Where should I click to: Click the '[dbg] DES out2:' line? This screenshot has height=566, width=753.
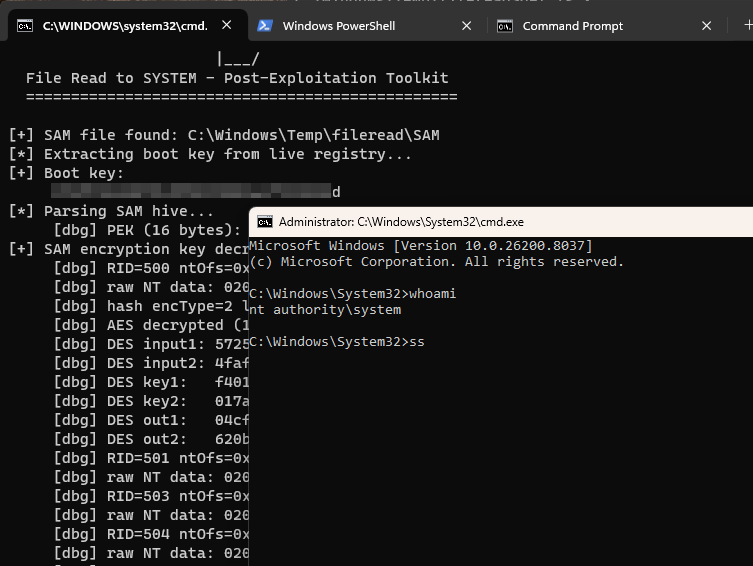pos(151,439)
